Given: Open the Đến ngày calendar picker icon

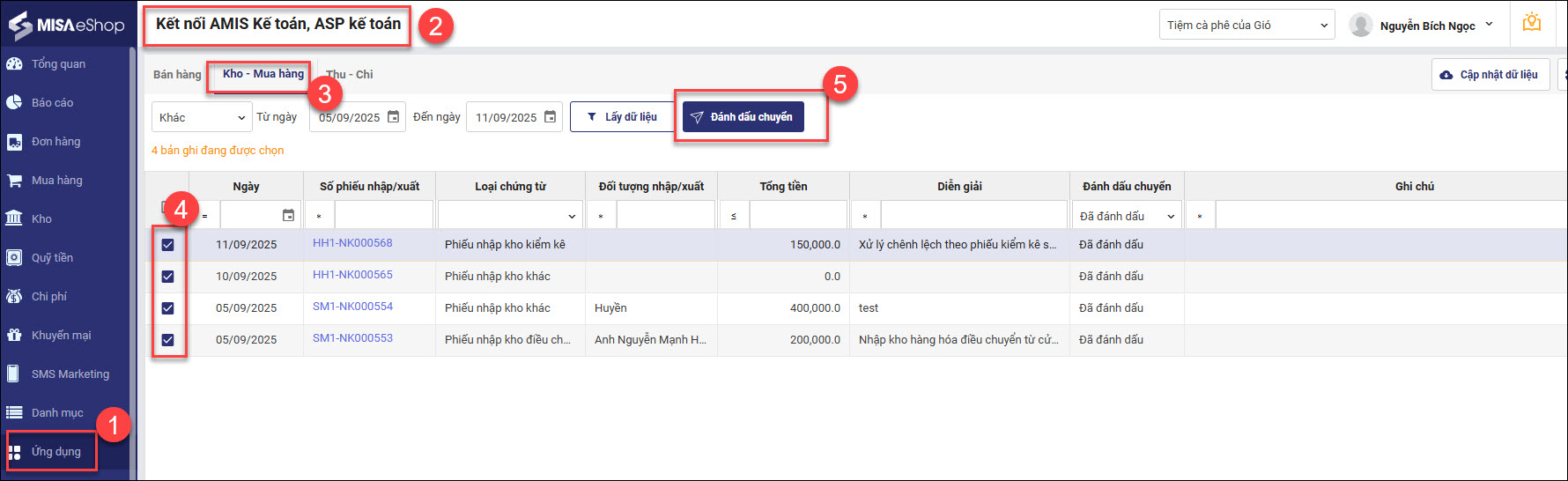Looking at the screenshot, I should click(x=551, y=117).
